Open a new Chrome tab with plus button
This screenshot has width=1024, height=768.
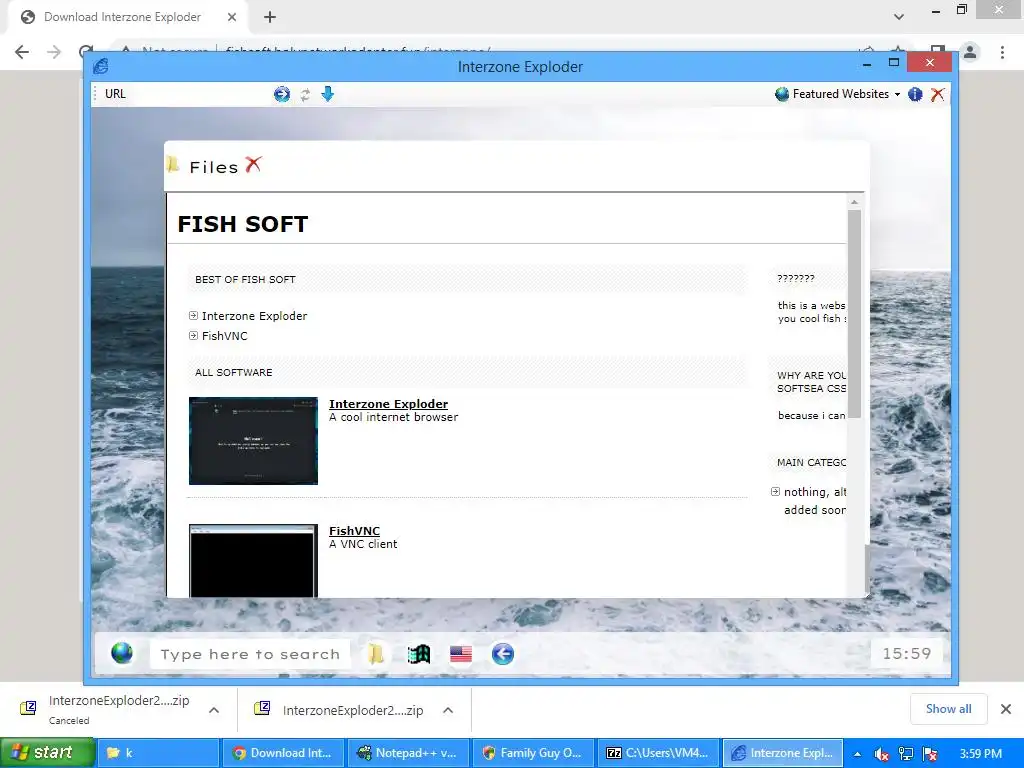tap(270, 18)
